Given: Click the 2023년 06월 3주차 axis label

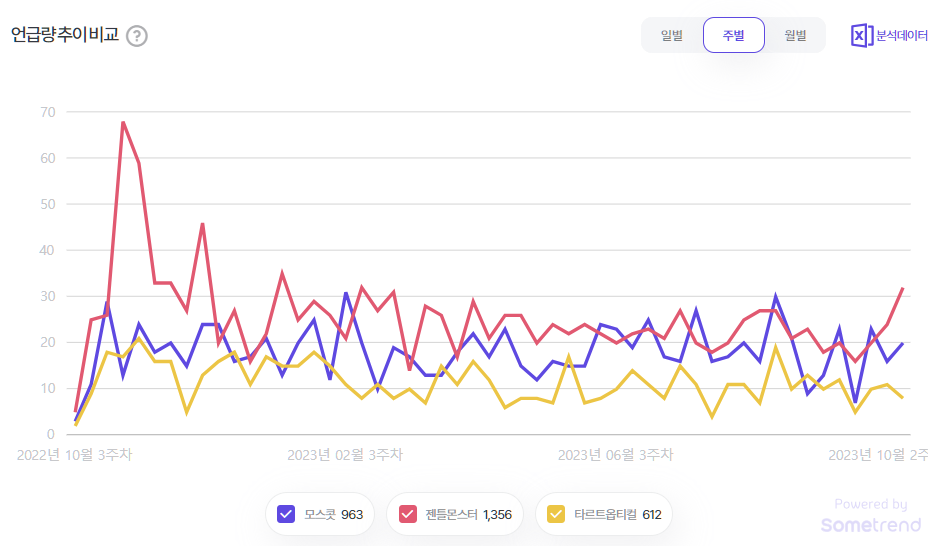Looking at the screenshot, I should [615, 454].
